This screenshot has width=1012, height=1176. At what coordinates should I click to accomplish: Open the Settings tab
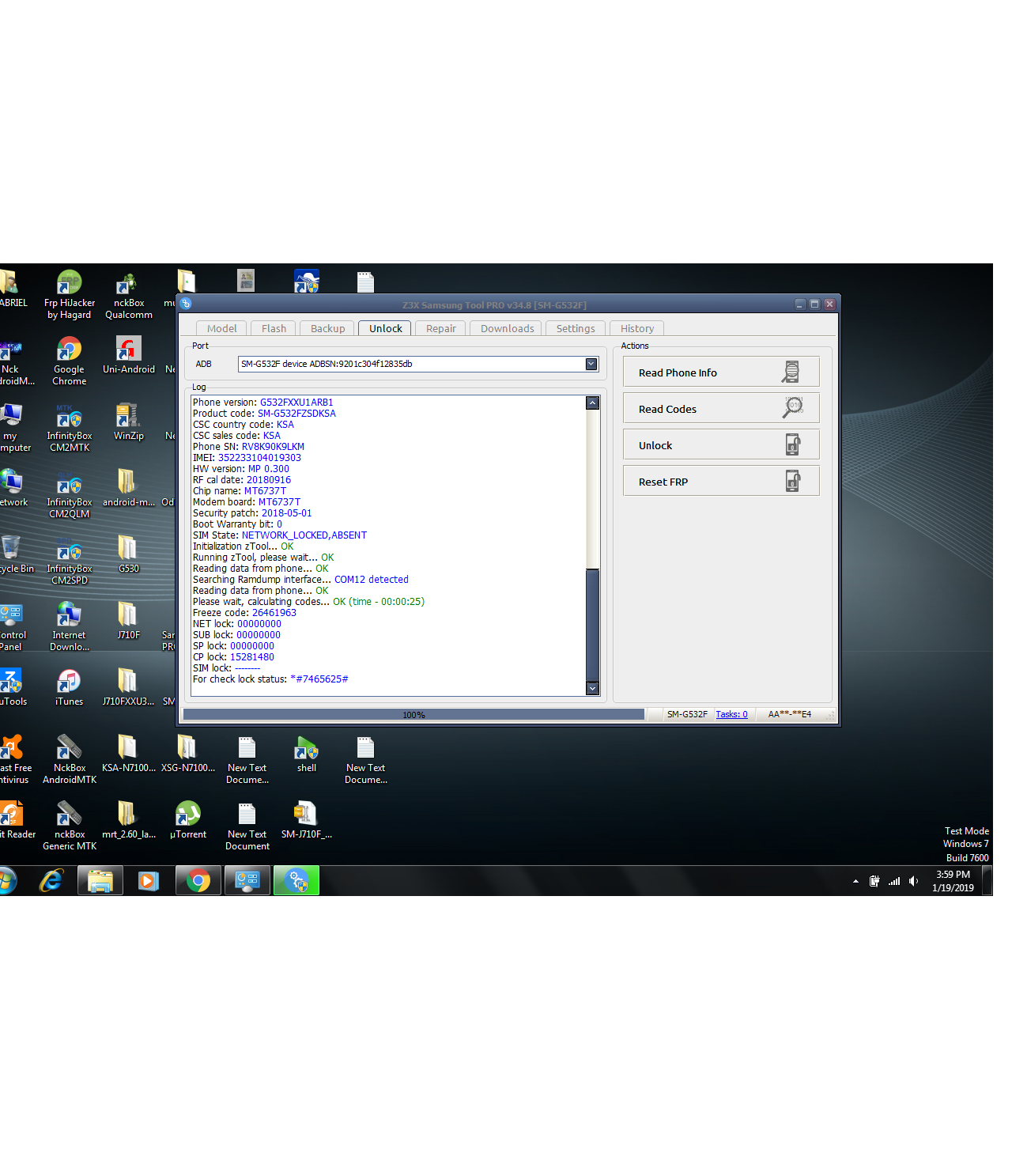[575, 328]
